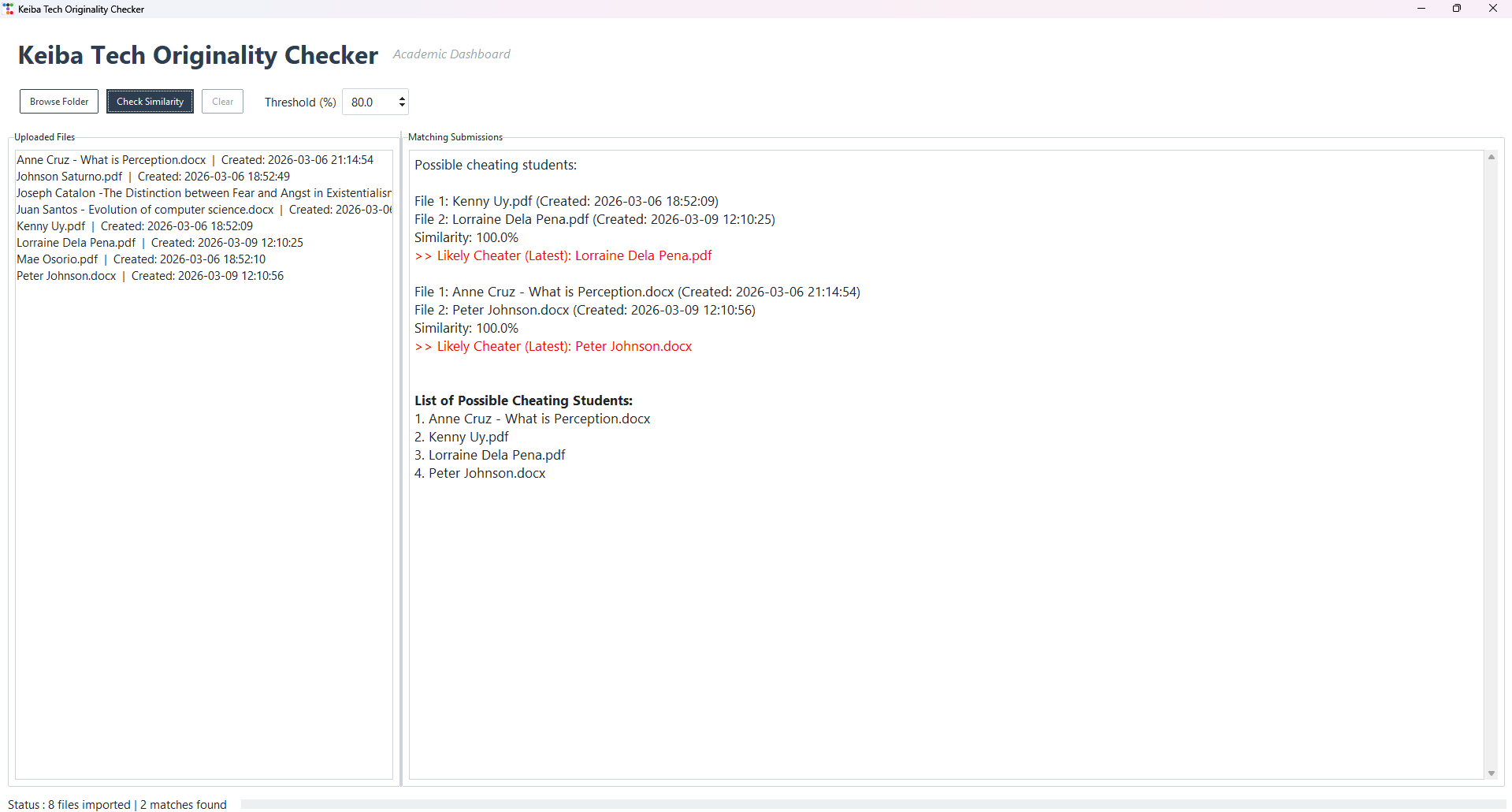1512x812 pixels.
Task: Click the Academic Dashboard label
Action: [x=451, y=54]
